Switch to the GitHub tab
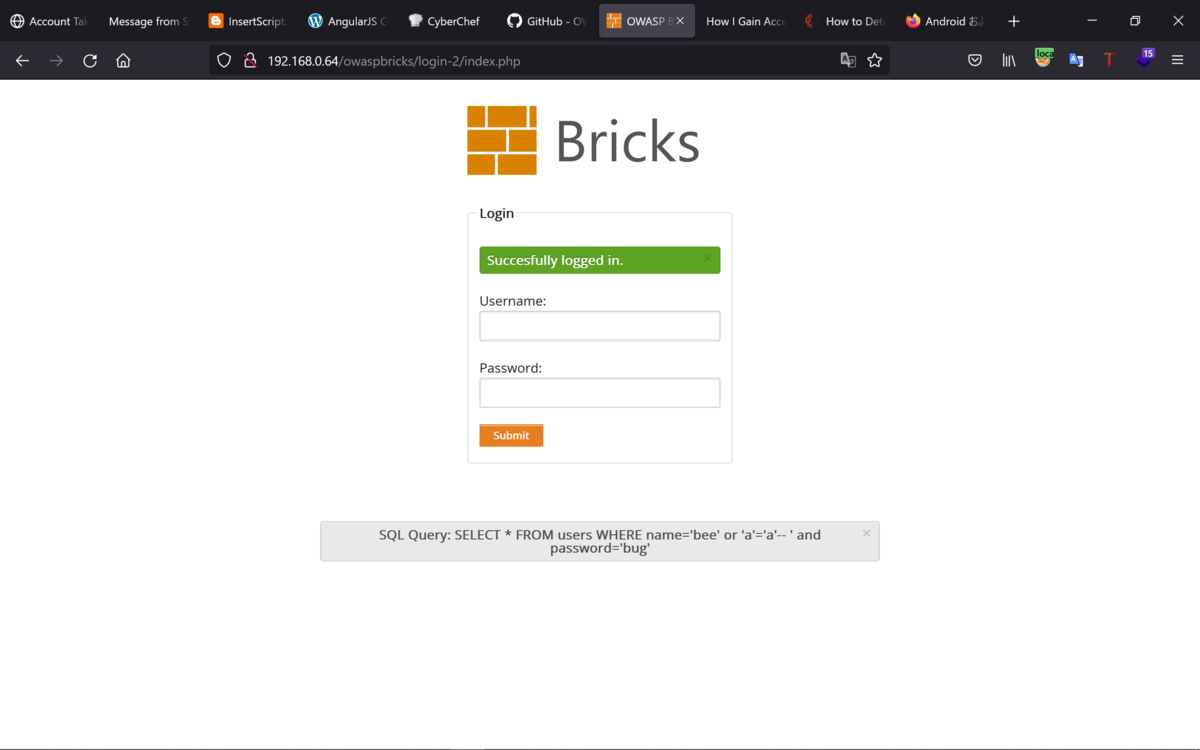 pos(546,21)
